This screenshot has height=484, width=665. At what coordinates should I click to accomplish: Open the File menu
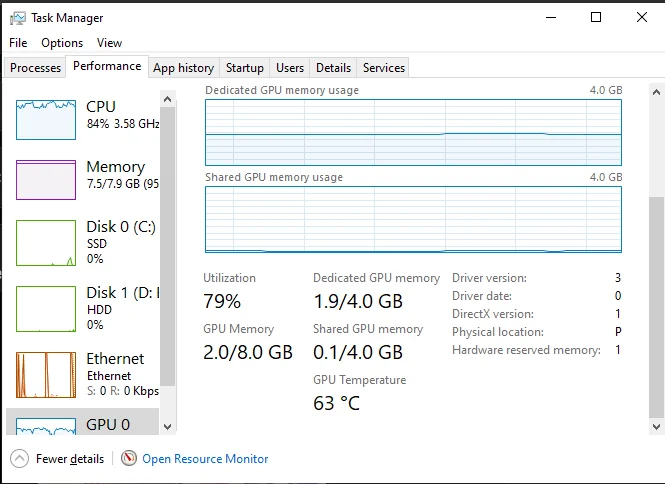18,43
